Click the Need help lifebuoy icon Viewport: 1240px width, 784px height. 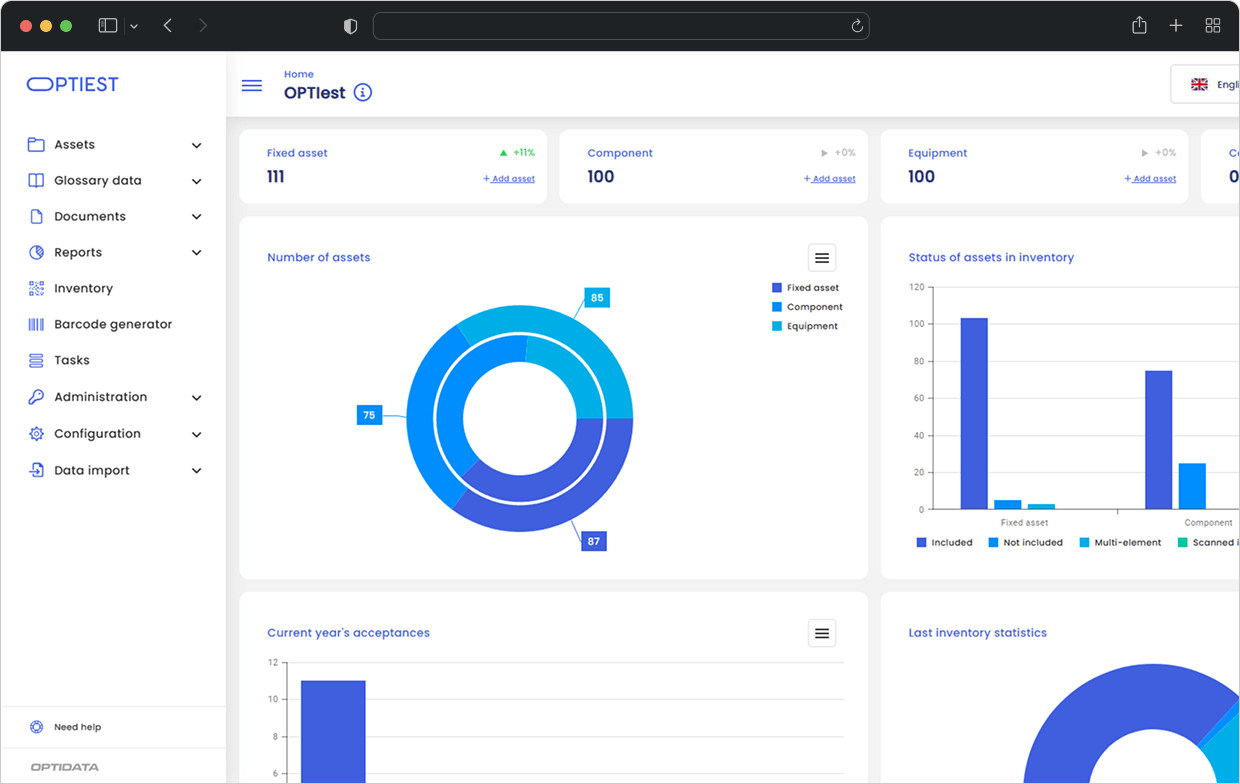pos(37,727)
